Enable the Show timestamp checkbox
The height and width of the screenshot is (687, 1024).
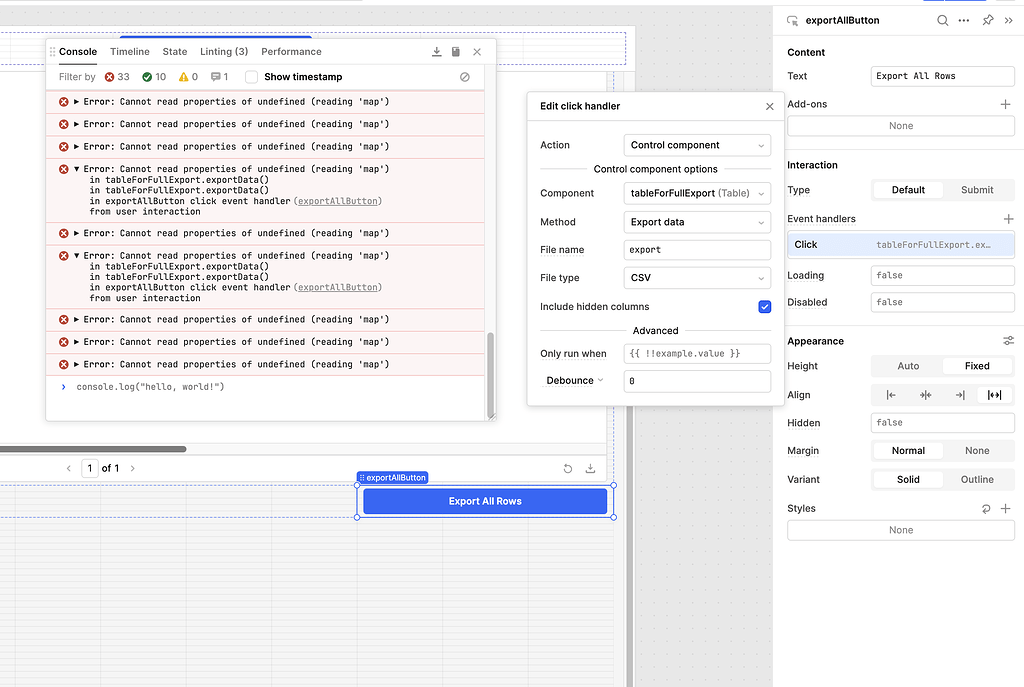point(251,77)
